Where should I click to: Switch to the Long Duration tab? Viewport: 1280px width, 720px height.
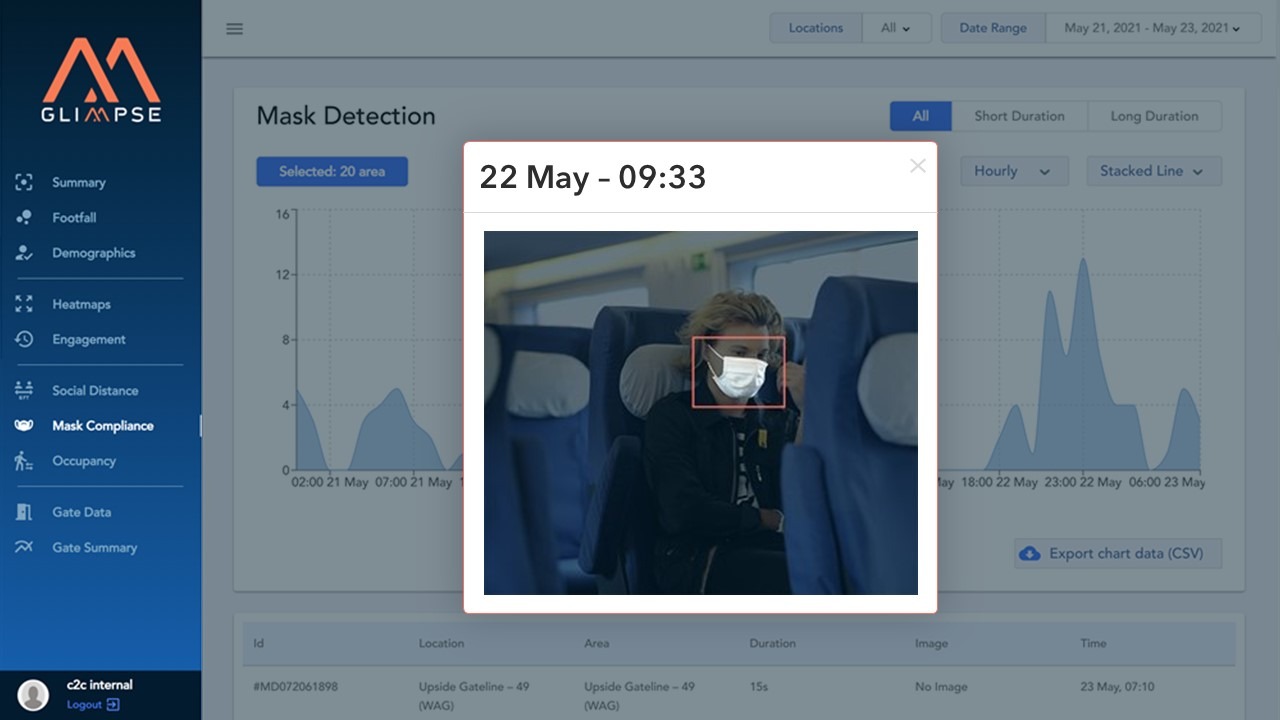[1154, 116]
